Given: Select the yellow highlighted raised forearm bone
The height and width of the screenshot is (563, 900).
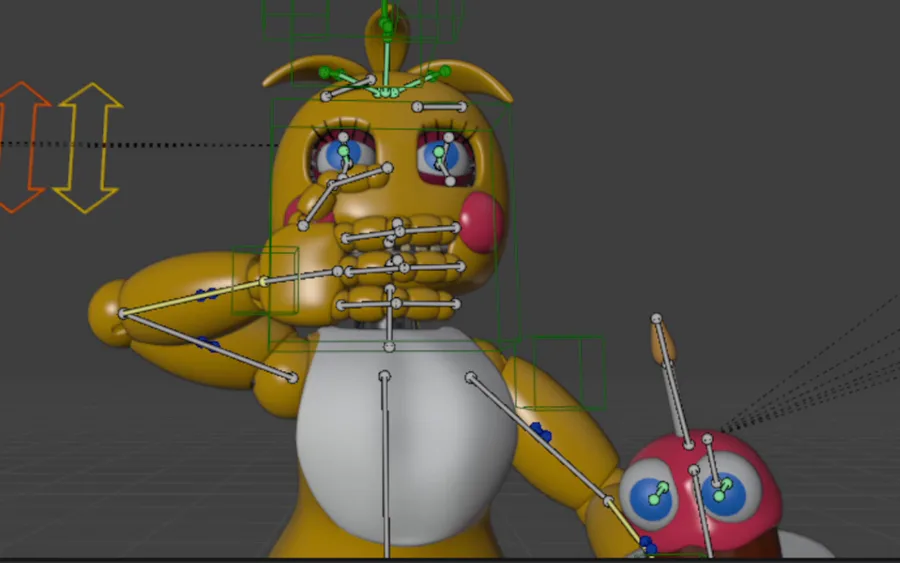Looking at the screenshot, I should coord(193,297).
